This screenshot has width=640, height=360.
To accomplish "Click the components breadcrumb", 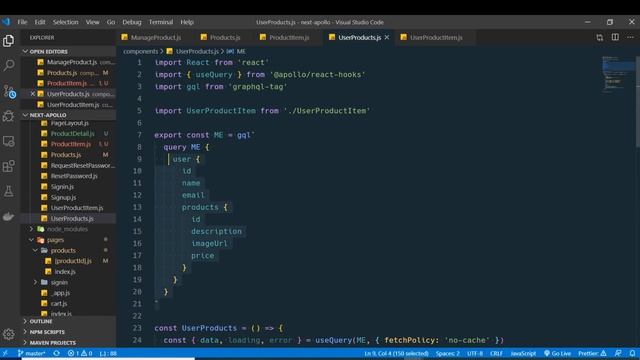I will tap(140, 51).
